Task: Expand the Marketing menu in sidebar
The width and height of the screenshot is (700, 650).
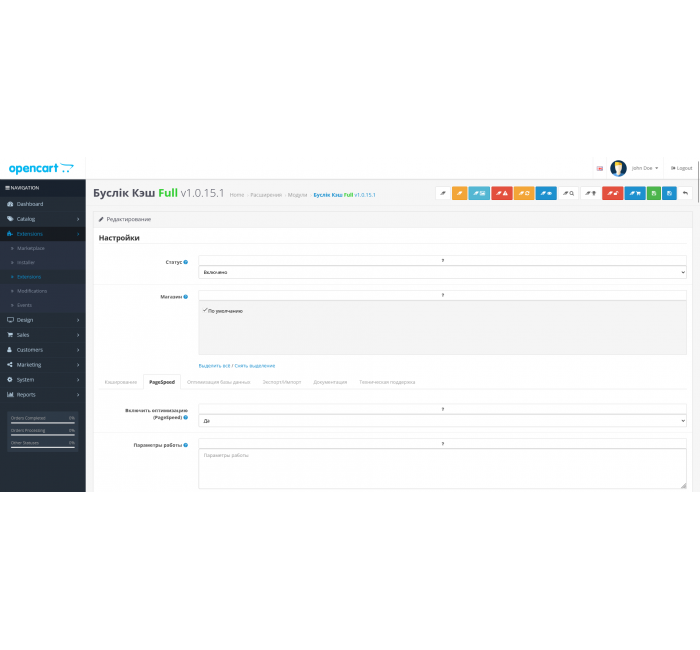Action: 43,365
